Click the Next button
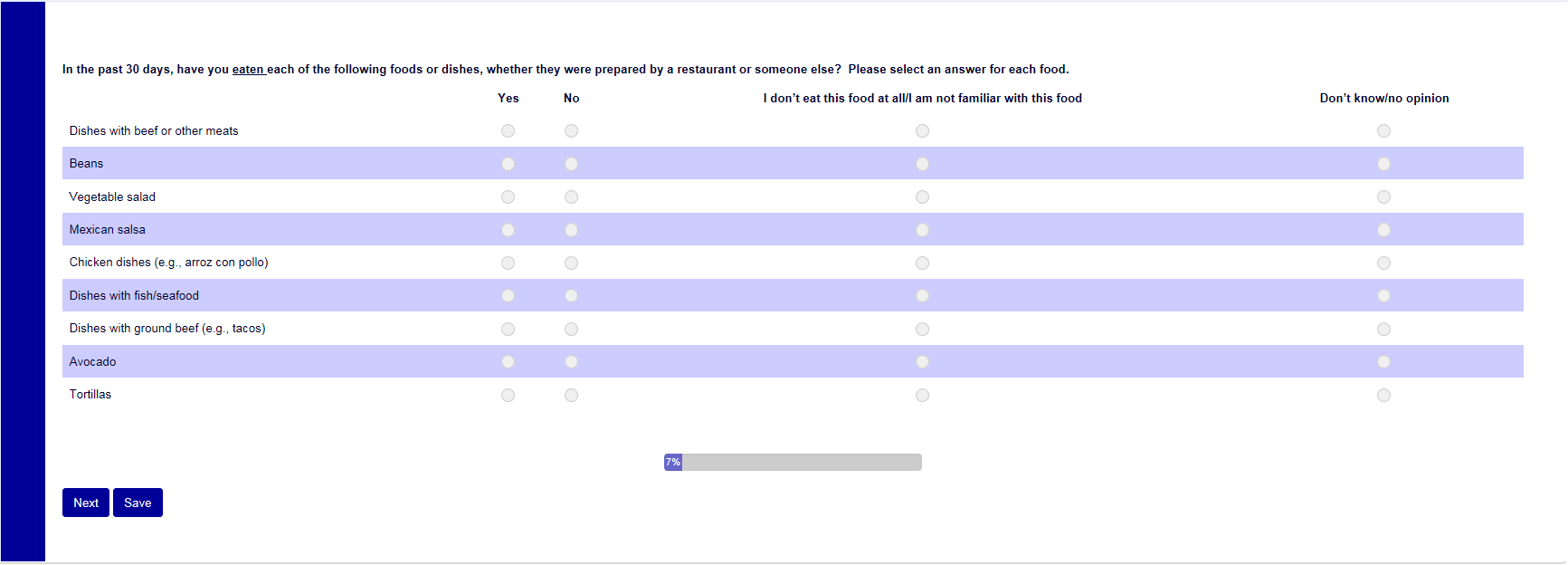 click(x=86, y=503)
